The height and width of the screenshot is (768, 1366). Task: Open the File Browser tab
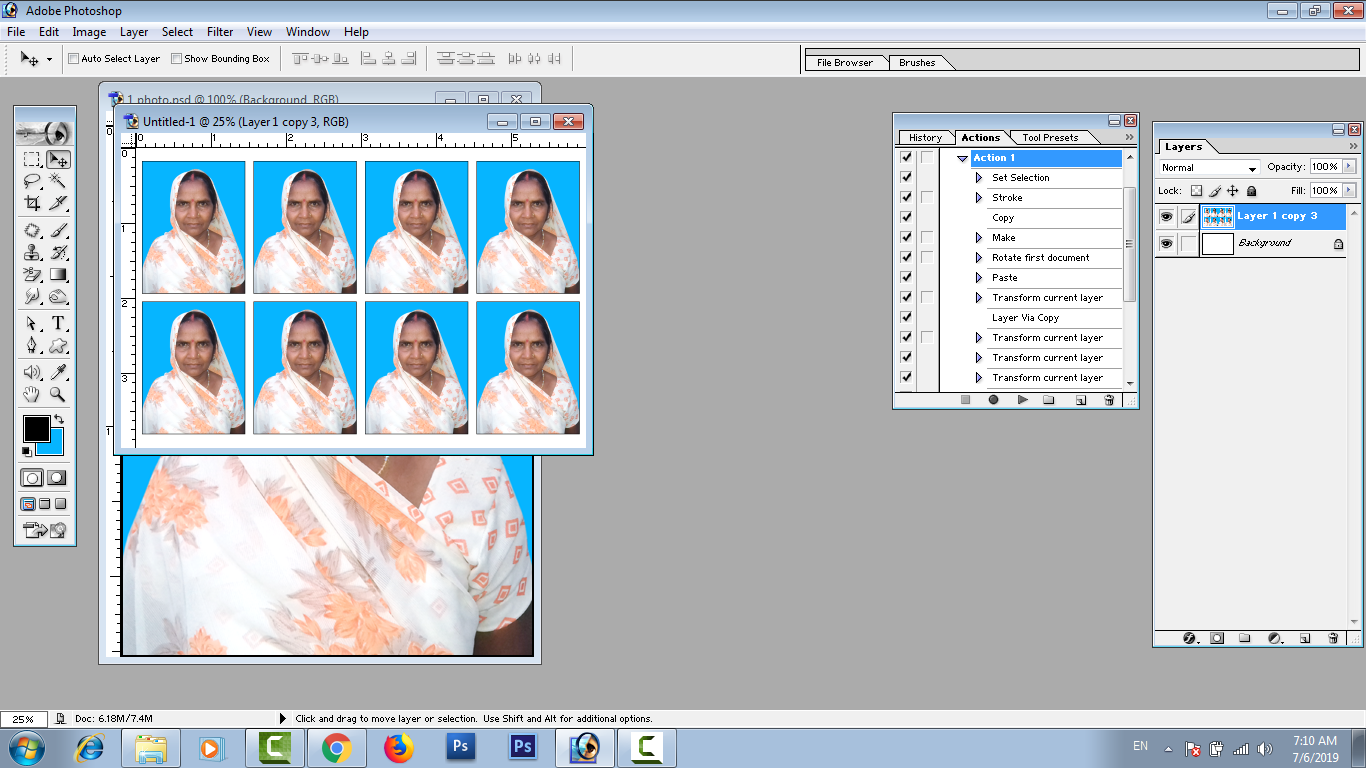click(x=845, y=62)
